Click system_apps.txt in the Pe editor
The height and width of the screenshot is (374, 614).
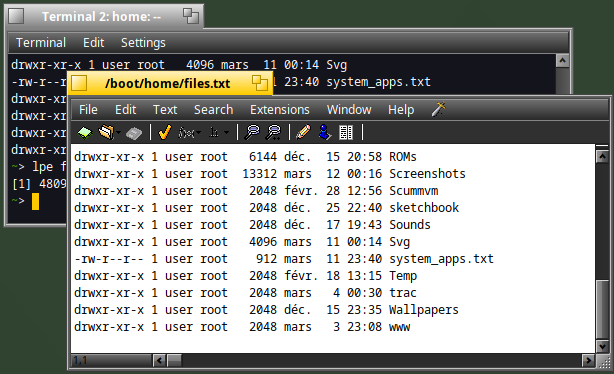coord(441,259)
